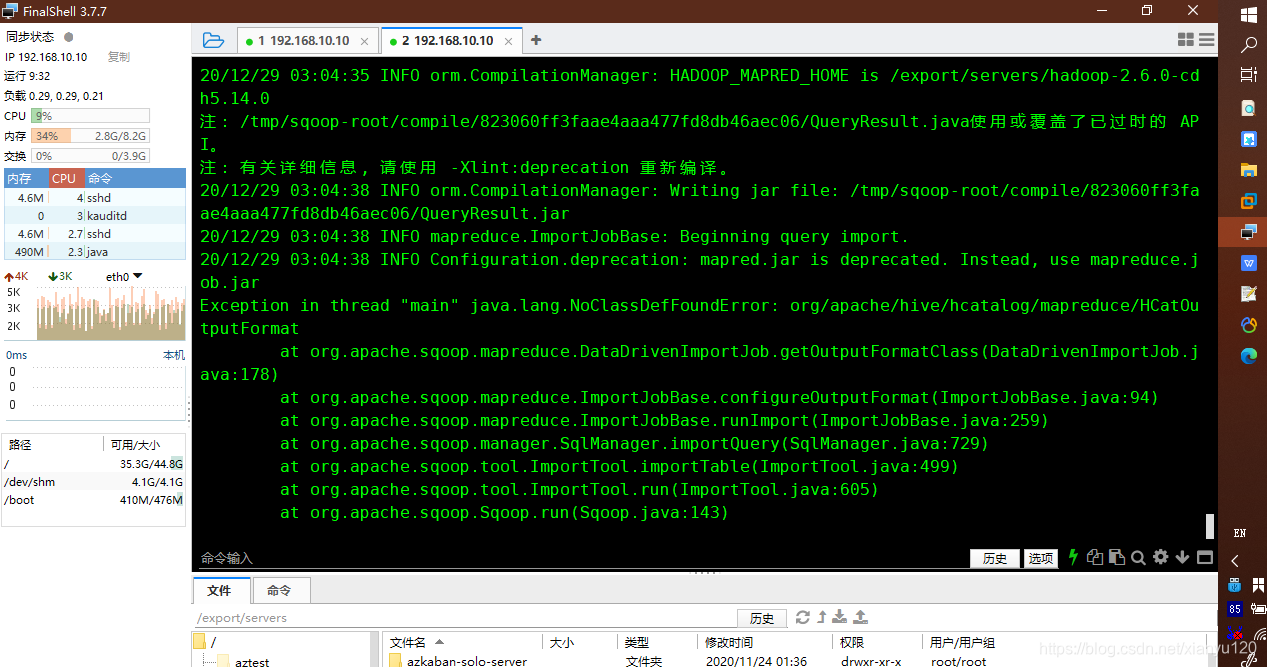
Task: Toggle terminal fullscreen window icon
Action: tap(1205, 557)
